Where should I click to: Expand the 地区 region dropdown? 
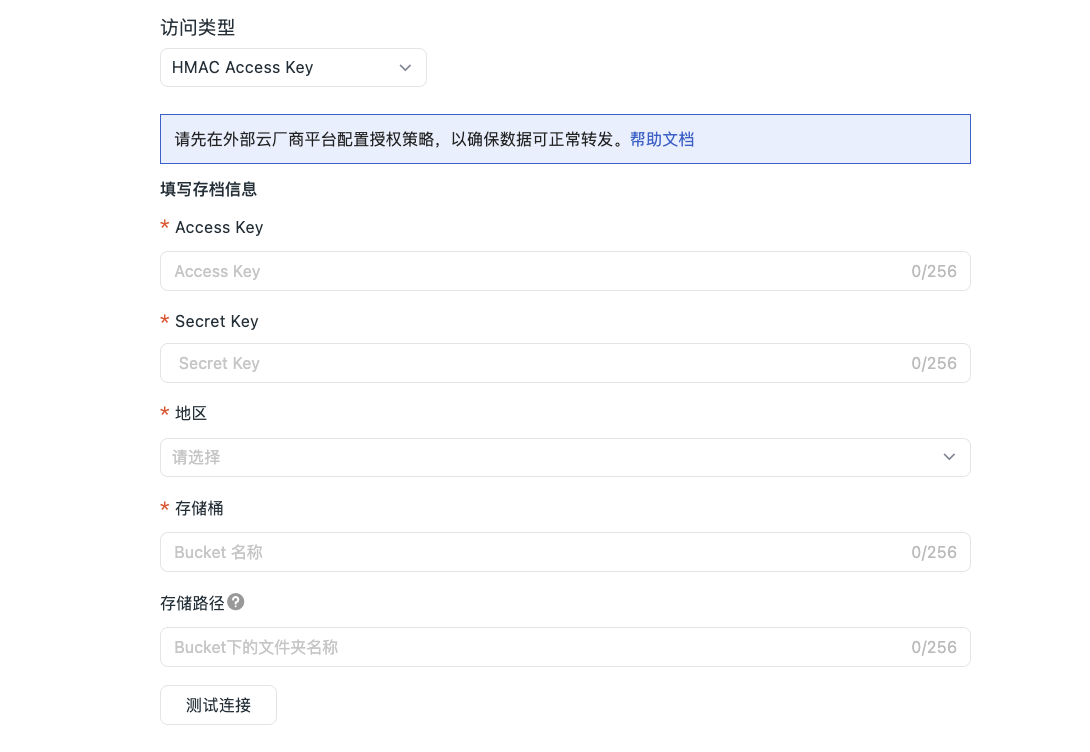[x=565, y=457]
